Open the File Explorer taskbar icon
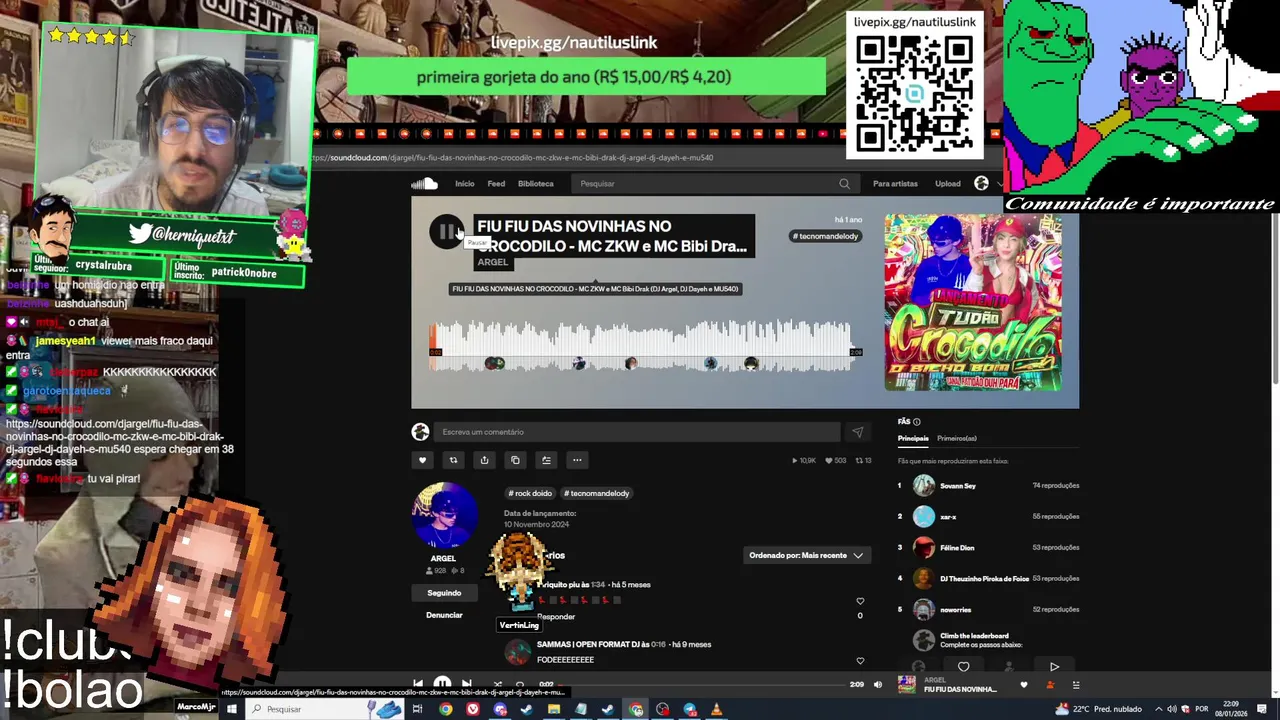1280x720 pixels. (554, 709)
